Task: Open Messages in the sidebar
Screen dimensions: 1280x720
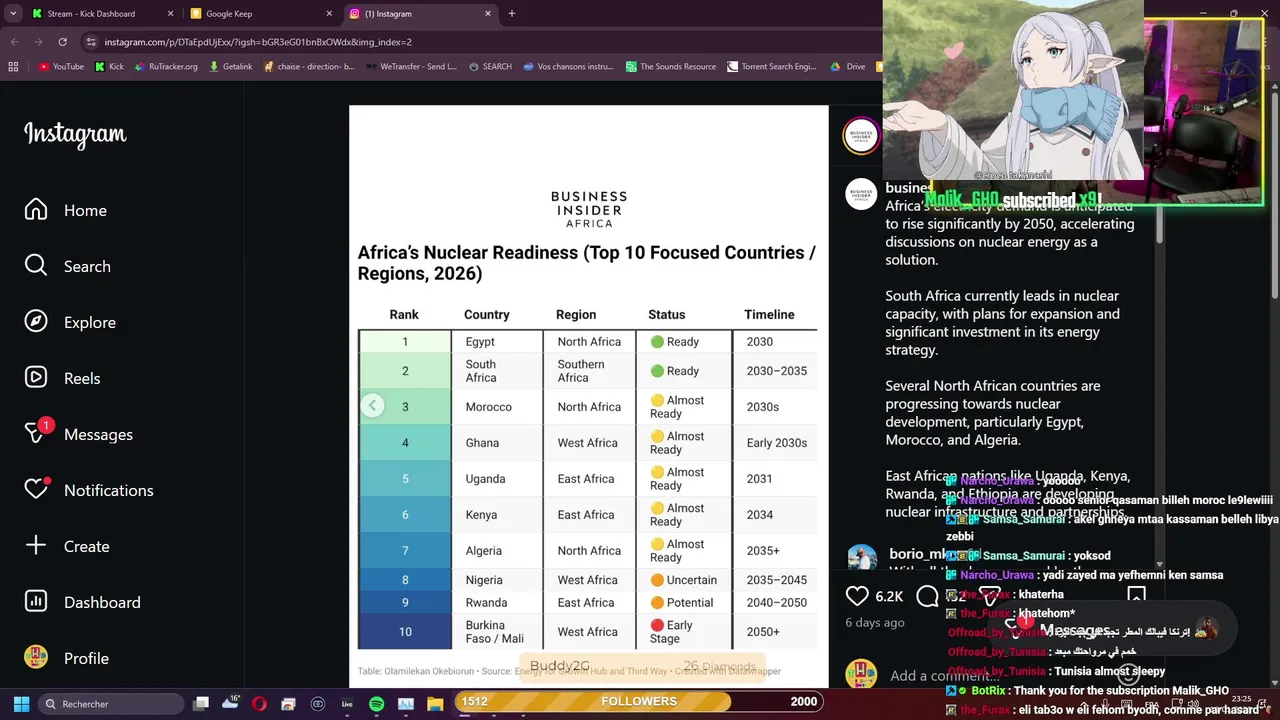Action: (x=79, y=434)
